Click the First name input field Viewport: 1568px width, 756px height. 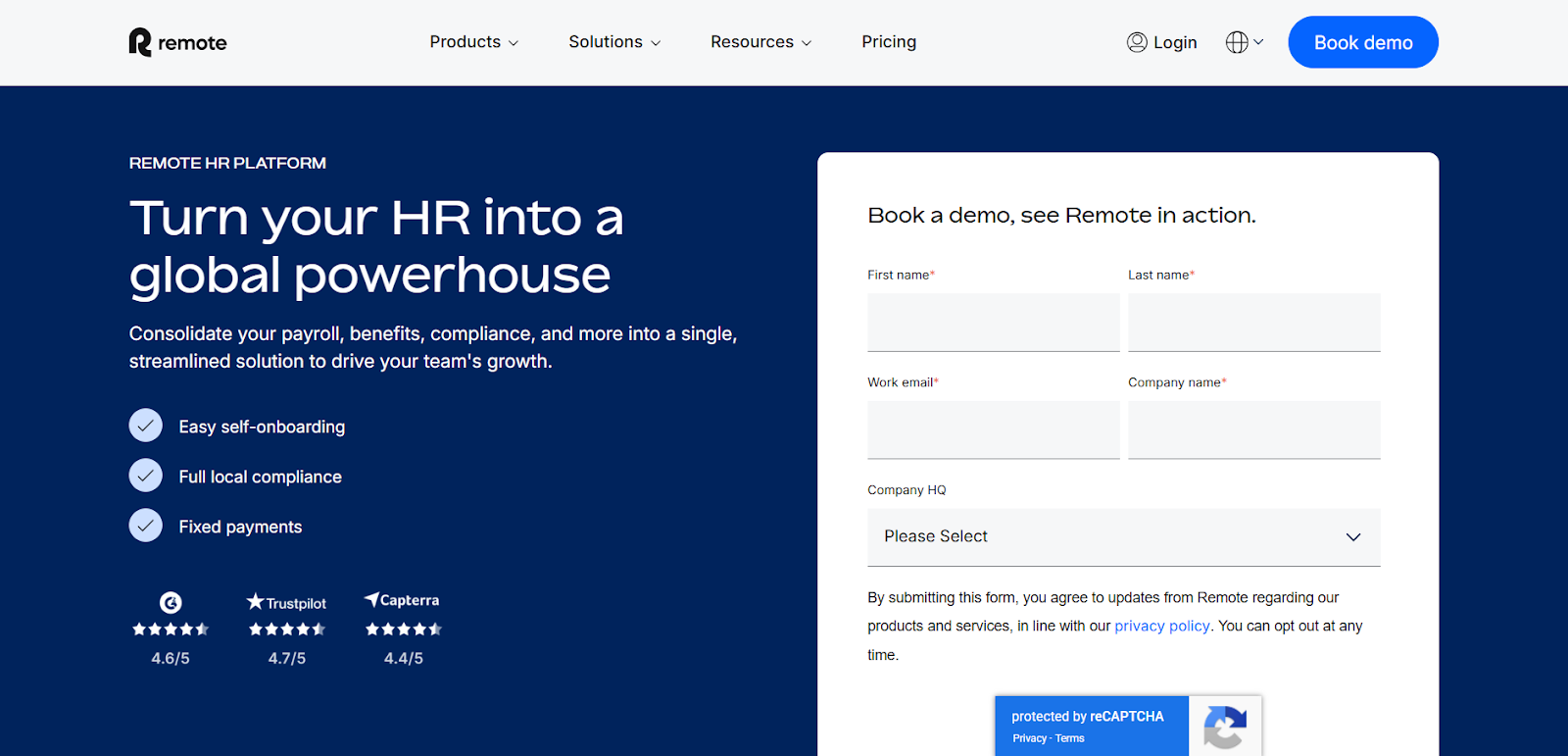click(x=994, y=323)
